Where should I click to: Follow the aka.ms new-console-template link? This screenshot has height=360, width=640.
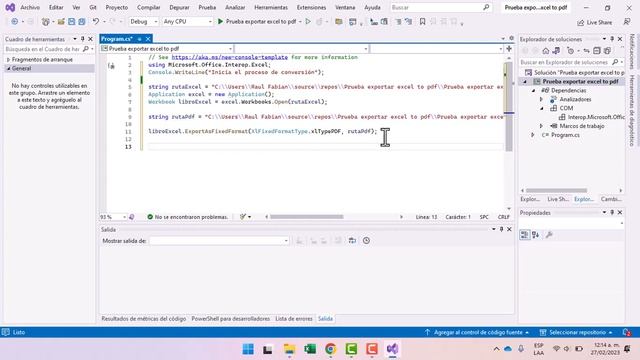pyautogui.click(x=229, y=58)
